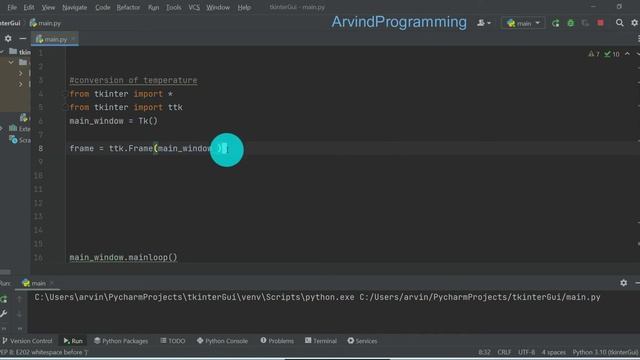This screenshot has width=640, height=360.
Task: Open the Window menu
Action: [218, 7]
